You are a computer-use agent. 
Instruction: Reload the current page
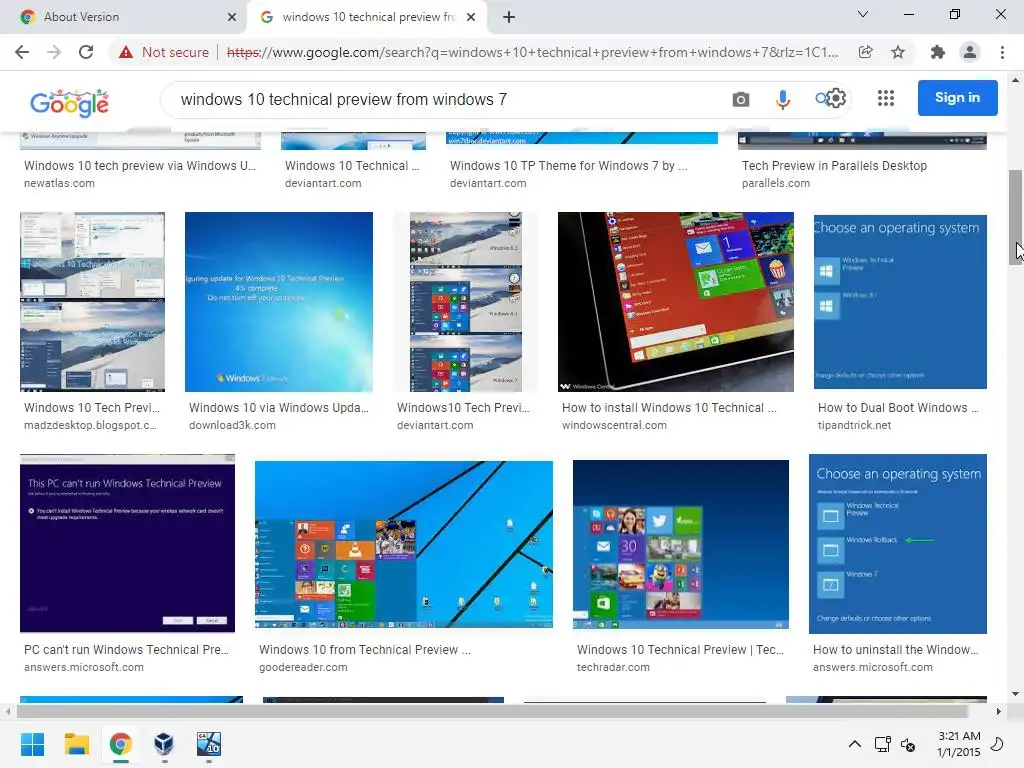(x=86, y=52)
